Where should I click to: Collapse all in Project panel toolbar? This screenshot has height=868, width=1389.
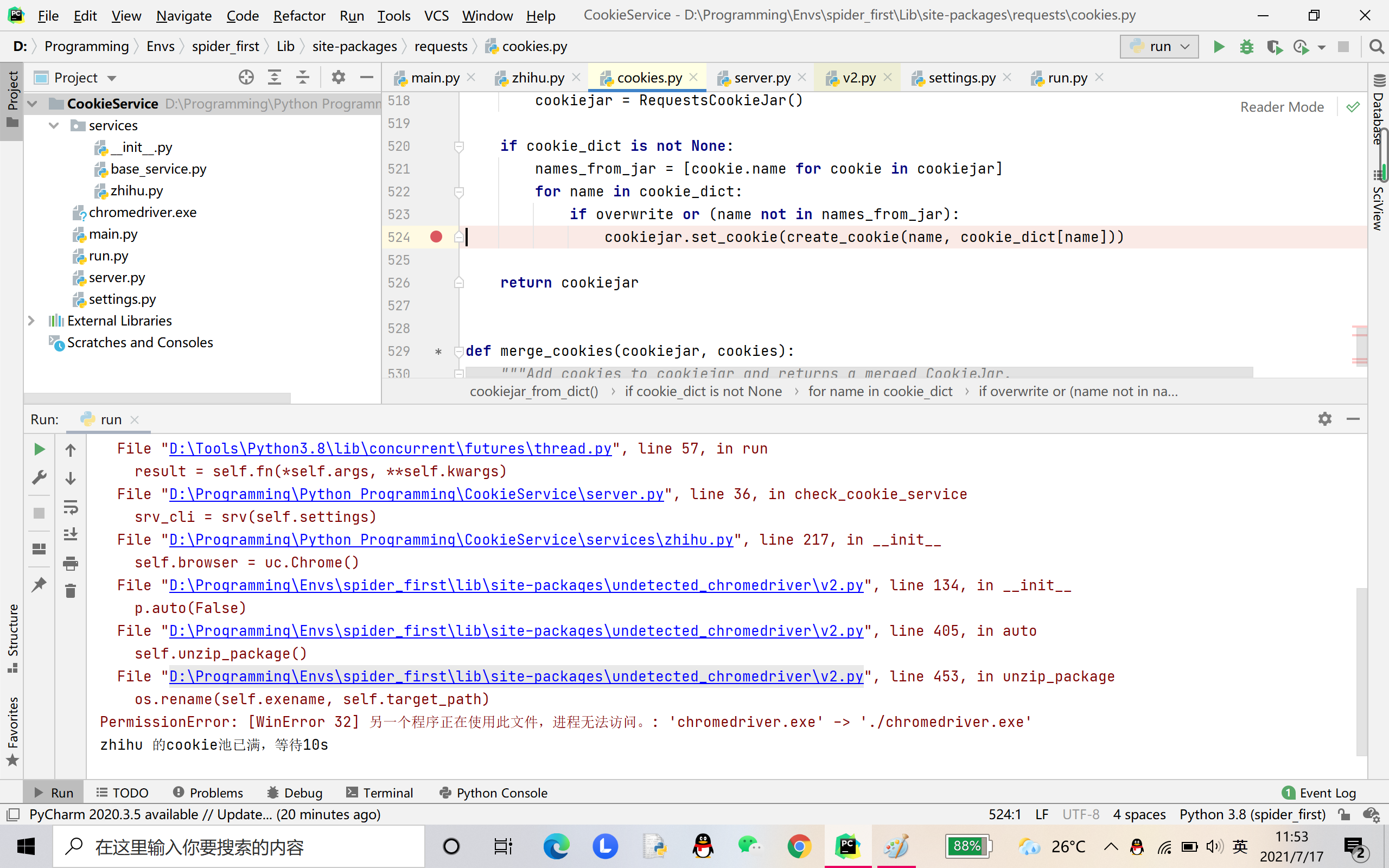tap(302, 78)
